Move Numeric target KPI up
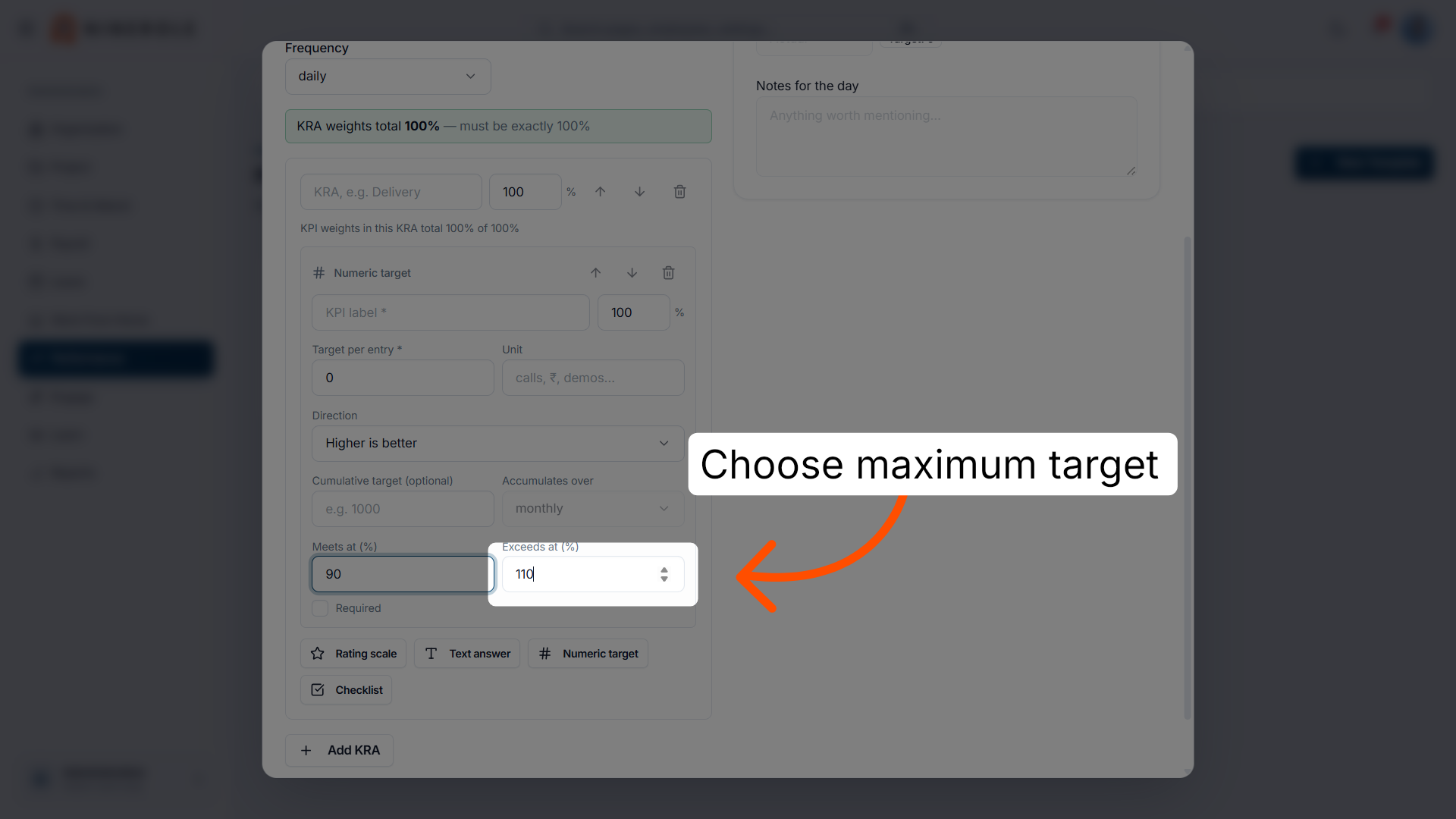The image size is (1456, 819). [595, 273]
